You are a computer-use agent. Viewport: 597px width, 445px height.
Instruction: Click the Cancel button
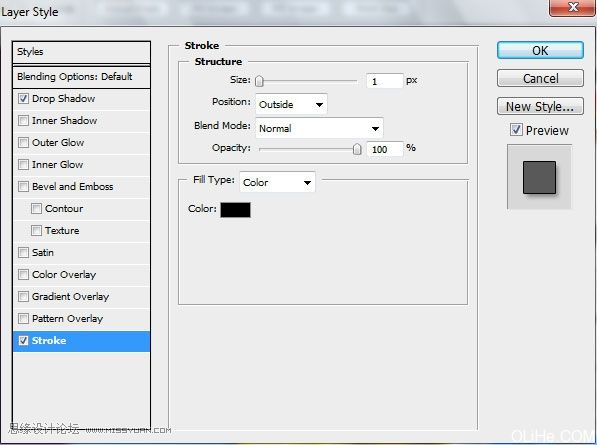pos(540,78)
